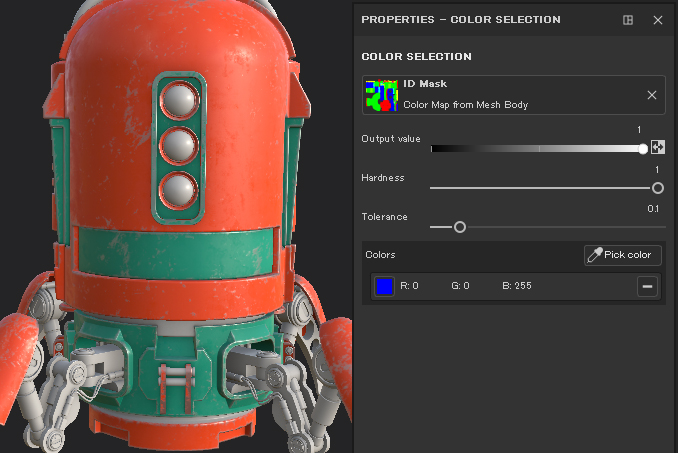Viewport: 678px width, 453px height.
Task: Select the Hardness value number field
Action: [x=657, y=170]
